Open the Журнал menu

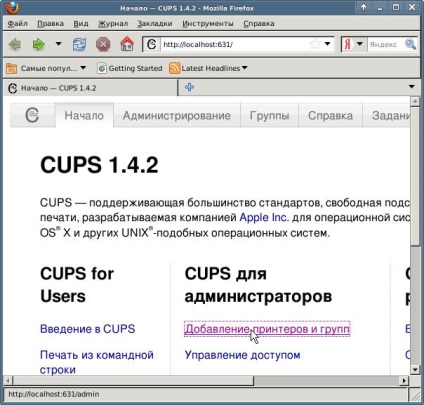[113, 24]
